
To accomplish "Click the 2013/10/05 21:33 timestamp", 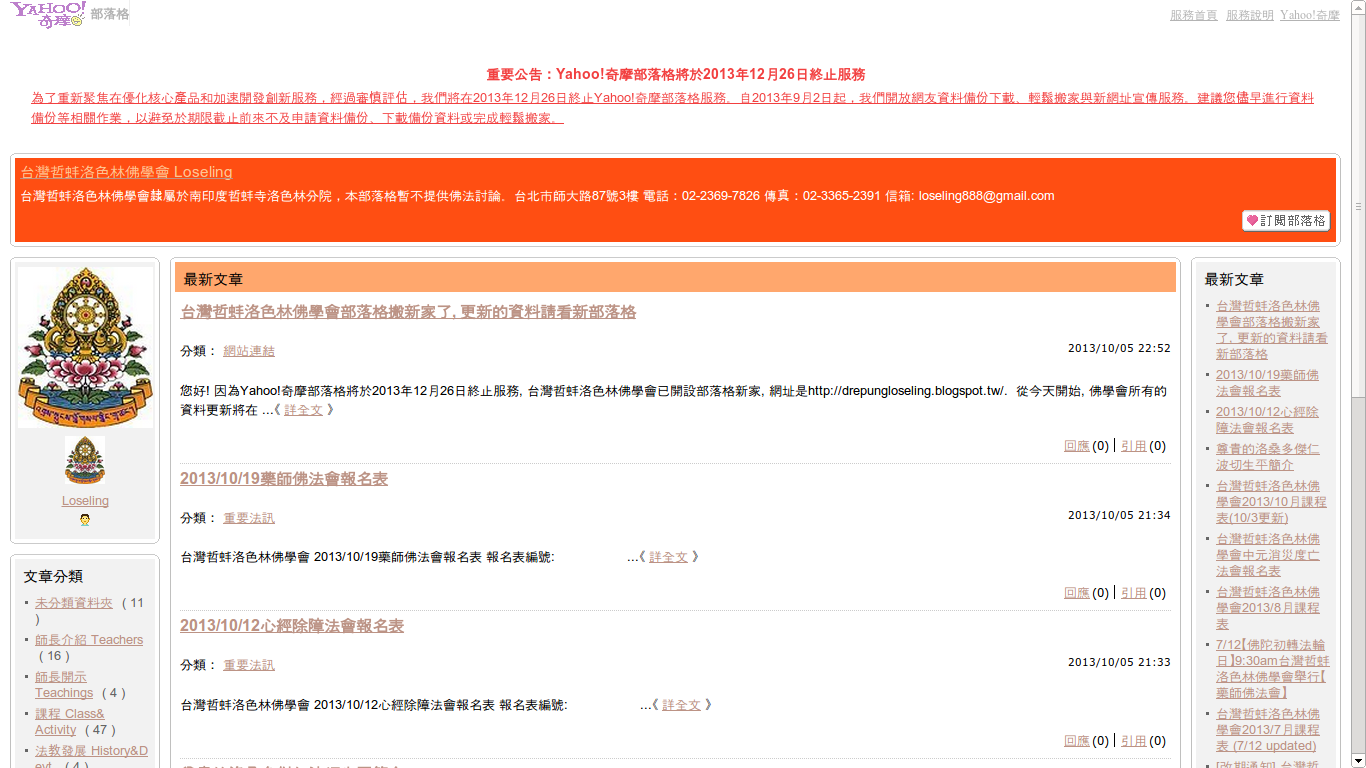I will pyautogui.click(x=1119, y=663).
